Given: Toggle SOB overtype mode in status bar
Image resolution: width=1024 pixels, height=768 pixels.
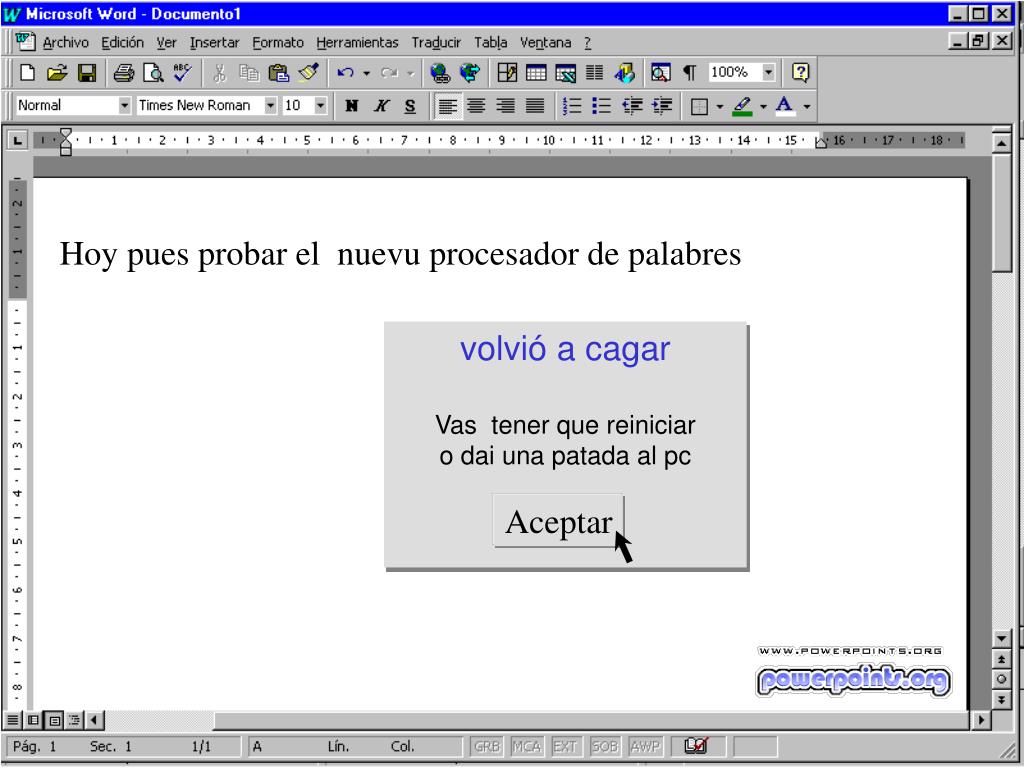Looking at the screenshot, I should click(x=604, y=746).
